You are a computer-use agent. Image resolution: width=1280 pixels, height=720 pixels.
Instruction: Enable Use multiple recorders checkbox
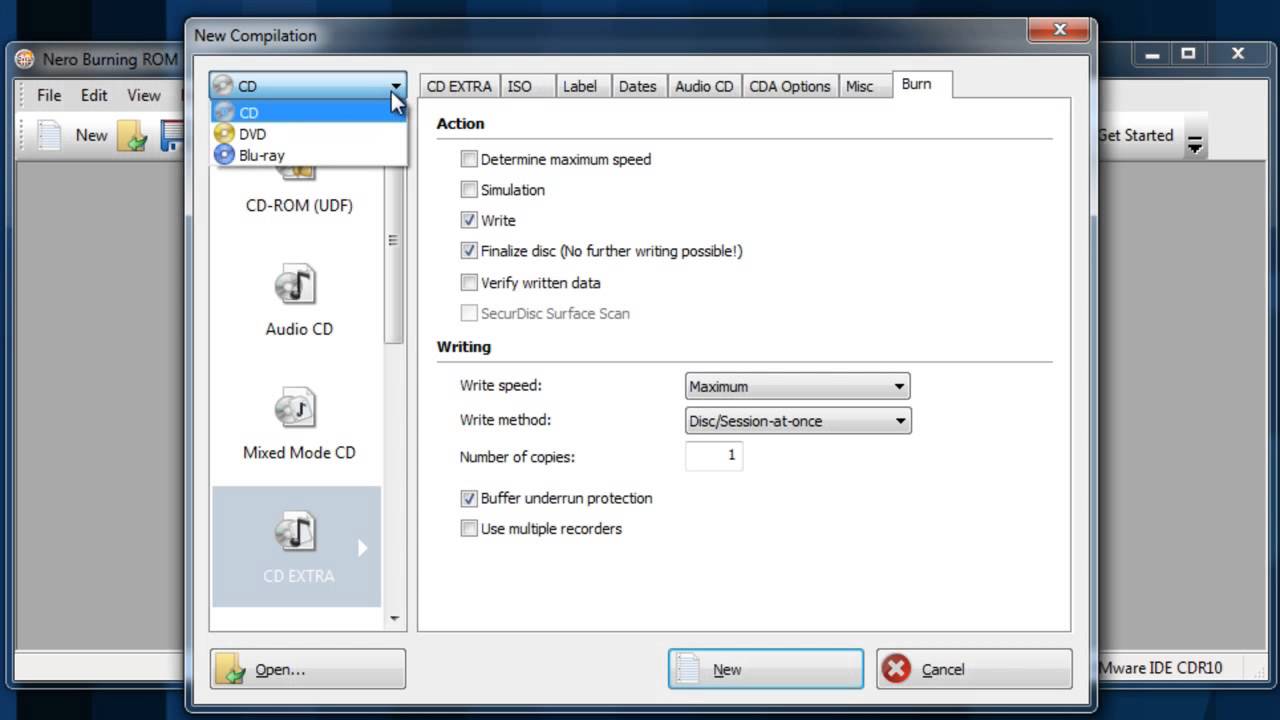coord(469,529)
